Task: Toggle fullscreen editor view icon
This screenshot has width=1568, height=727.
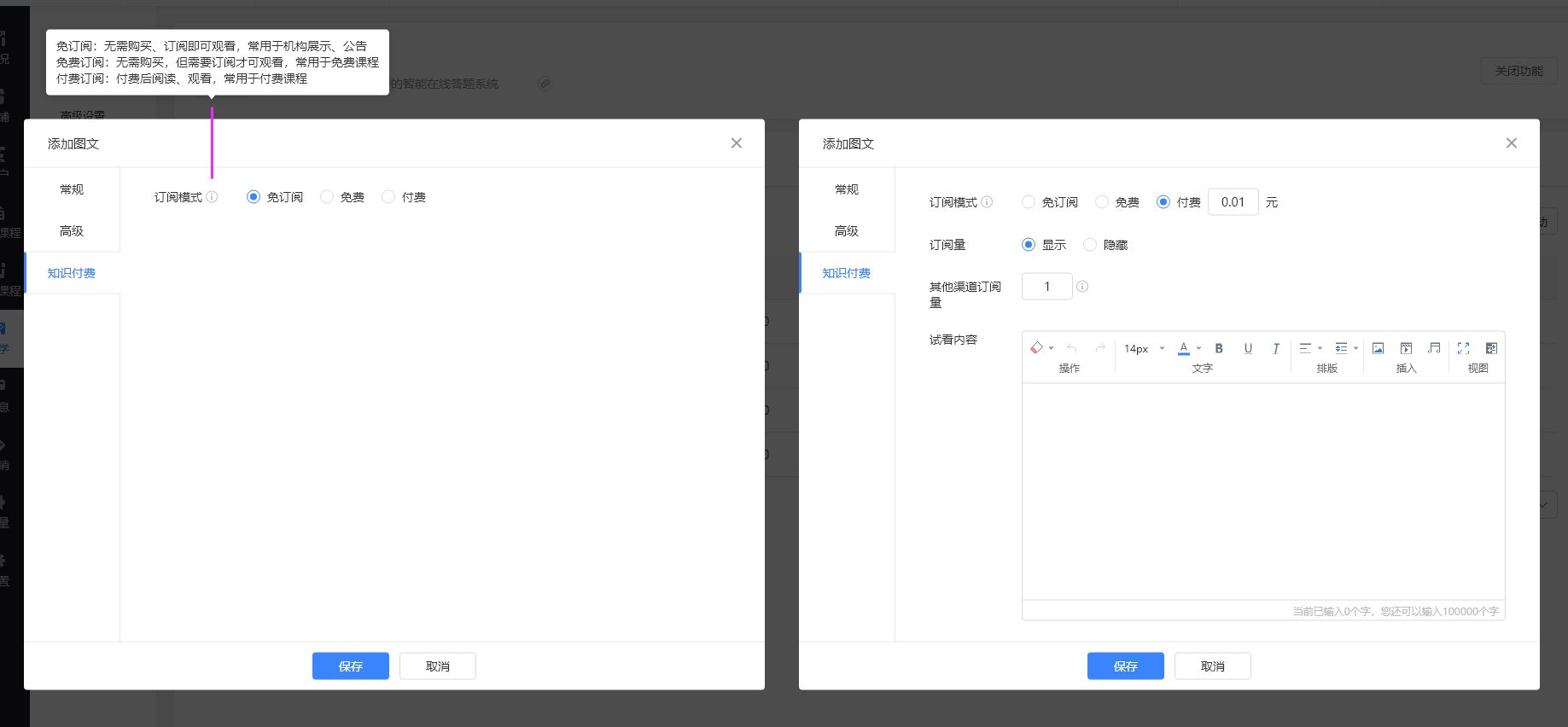Action: pyautogui.click(x=1463, y=348)
